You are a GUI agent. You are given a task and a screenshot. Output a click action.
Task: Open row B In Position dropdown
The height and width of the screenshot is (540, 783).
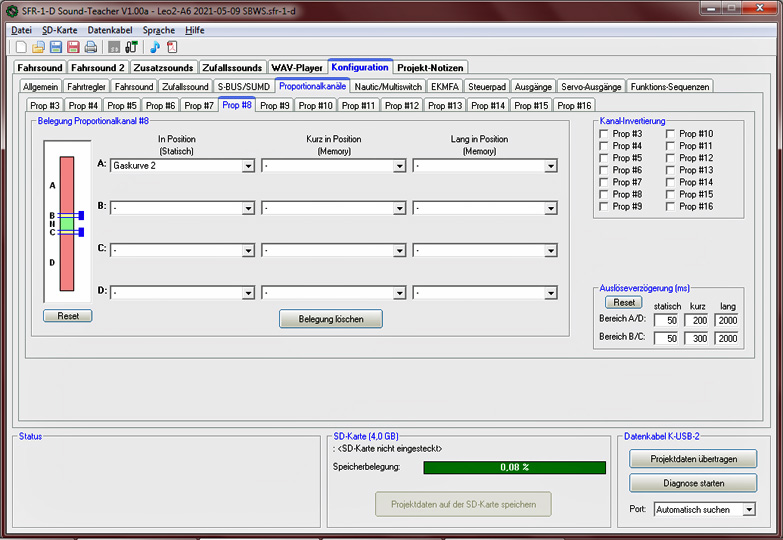click(x=183, y=208)
